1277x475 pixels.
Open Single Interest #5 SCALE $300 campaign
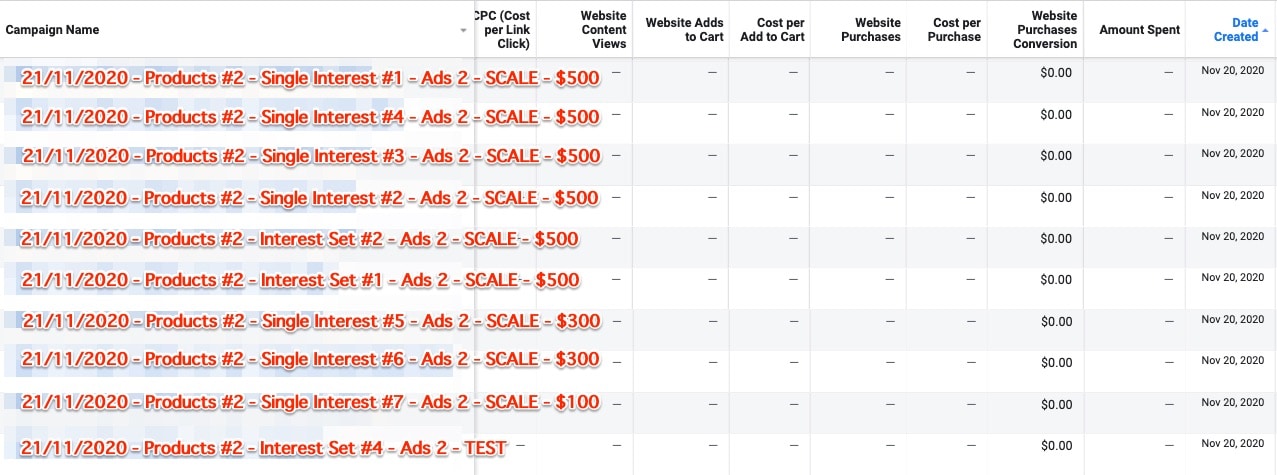[x=310, y=321]
